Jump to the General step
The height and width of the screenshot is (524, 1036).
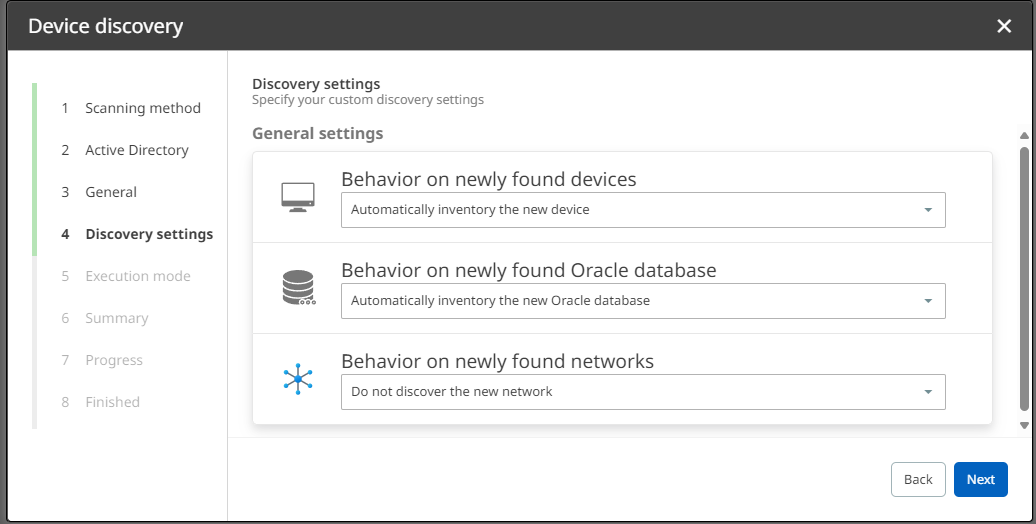pos(111,192)
